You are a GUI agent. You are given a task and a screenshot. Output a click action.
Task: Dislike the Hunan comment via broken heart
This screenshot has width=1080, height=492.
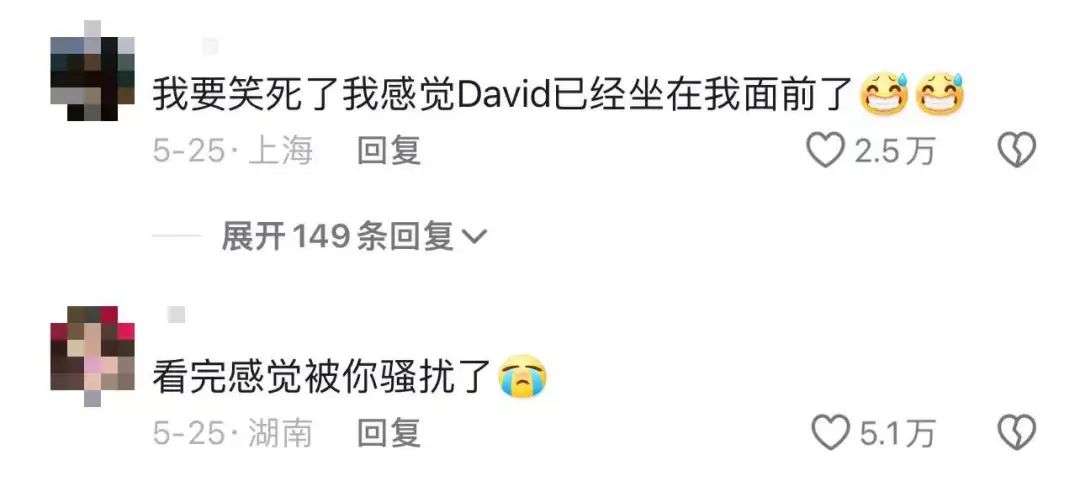click(x=1017, y=433)
